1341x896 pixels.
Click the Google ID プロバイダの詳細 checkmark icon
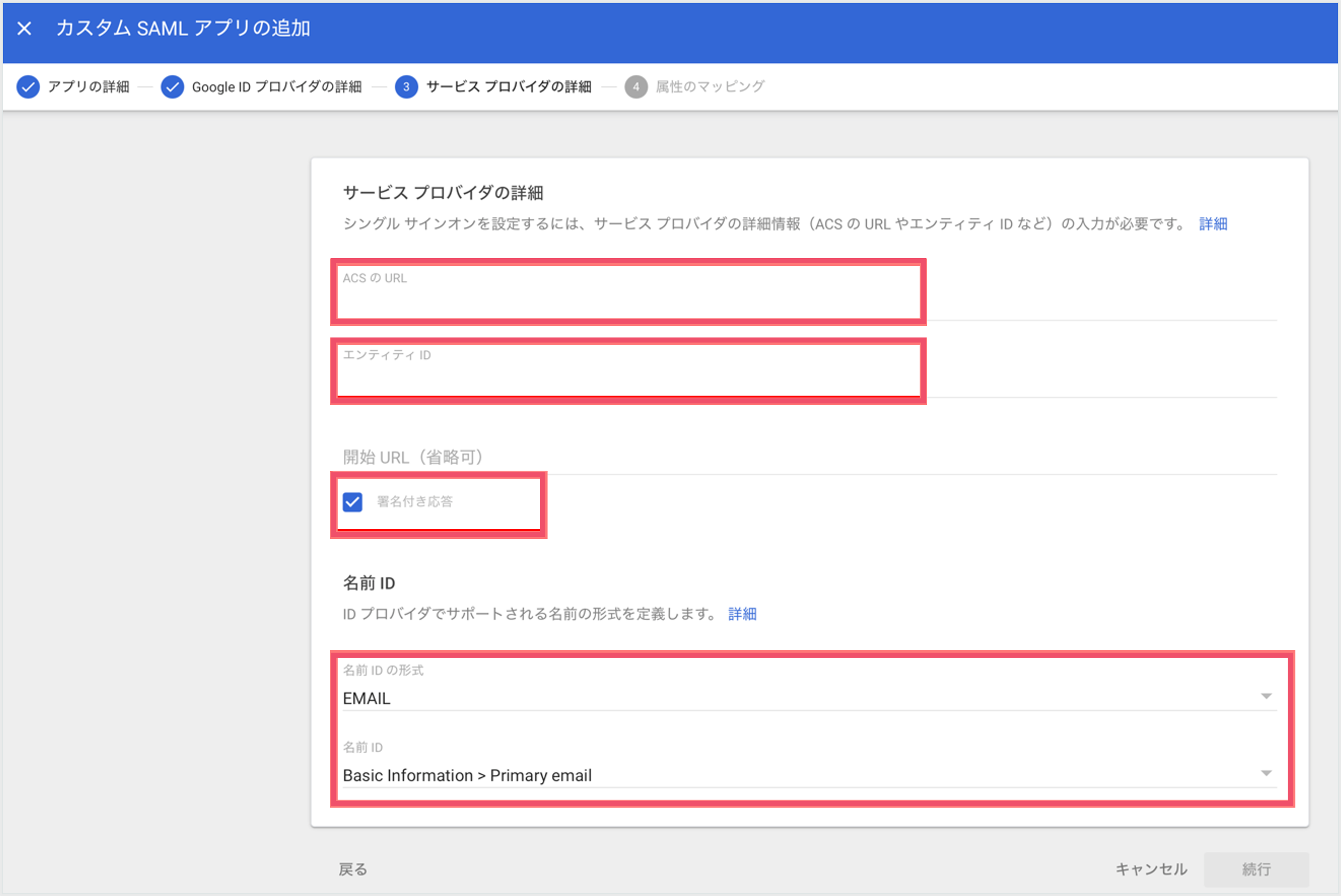(x=172, y=87)
